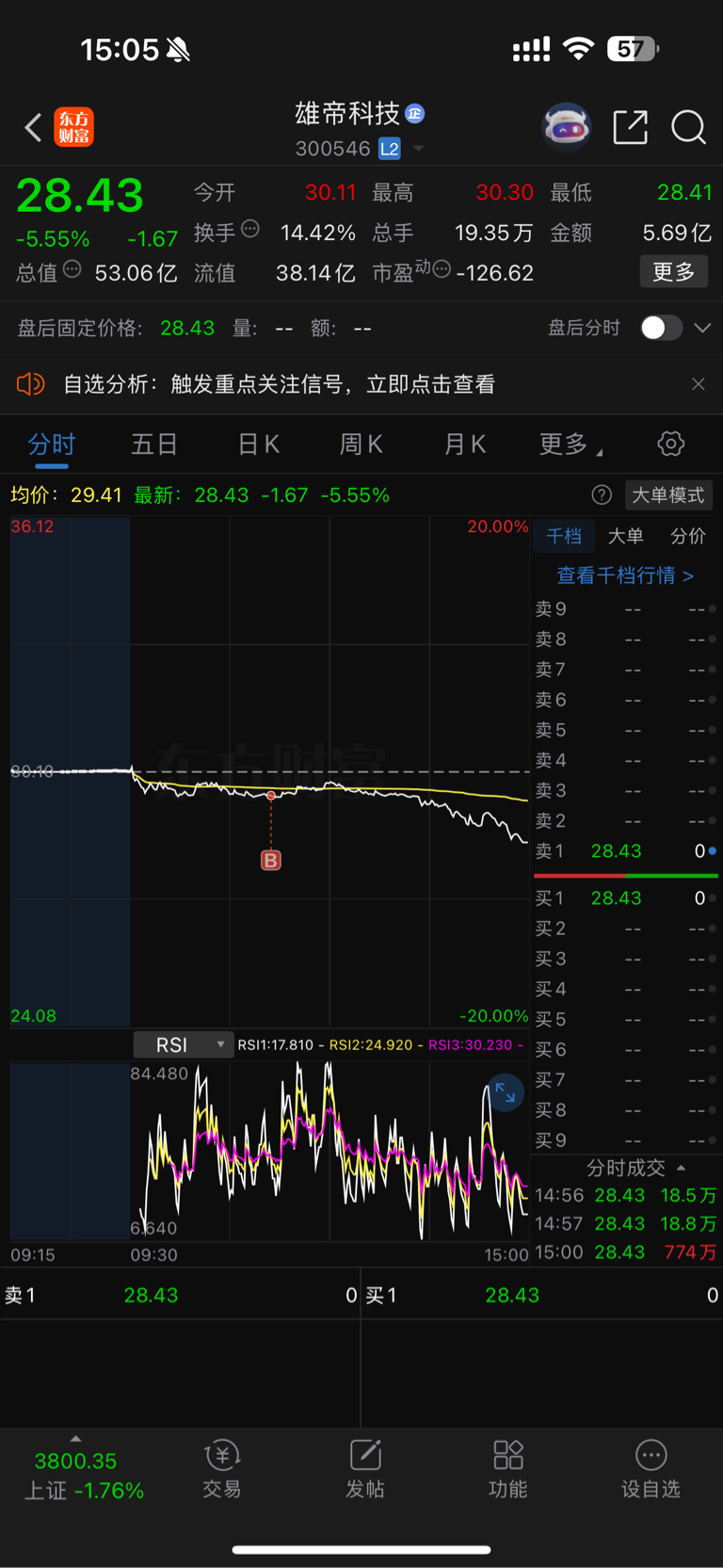Switch to the 周K tab
The height and width of the screenshot is (1568, 723).
tap(361, 444)
